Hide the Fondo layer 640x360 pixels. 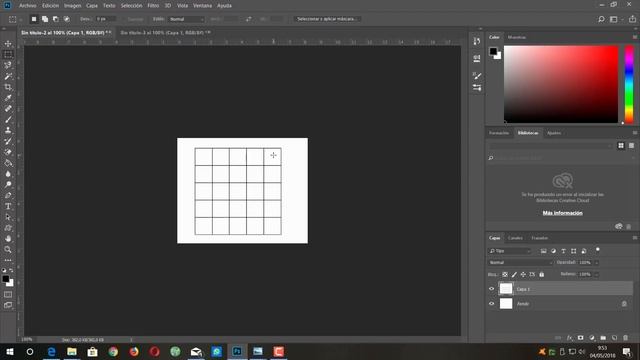[x=491, y=304]
